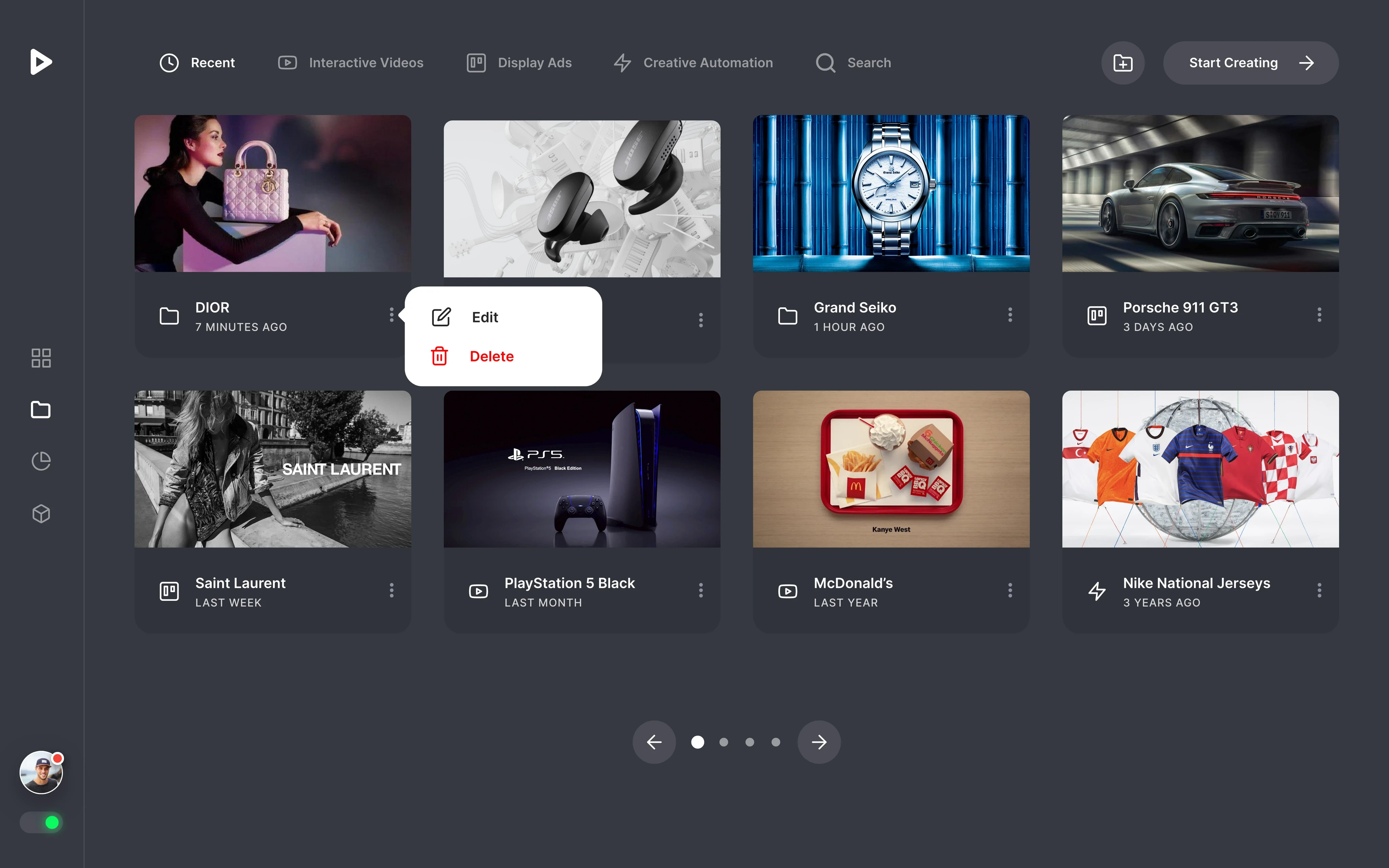1389x868 pixels.
Task: Toggle the green switch in the sidebar
Action: (41, 823)
